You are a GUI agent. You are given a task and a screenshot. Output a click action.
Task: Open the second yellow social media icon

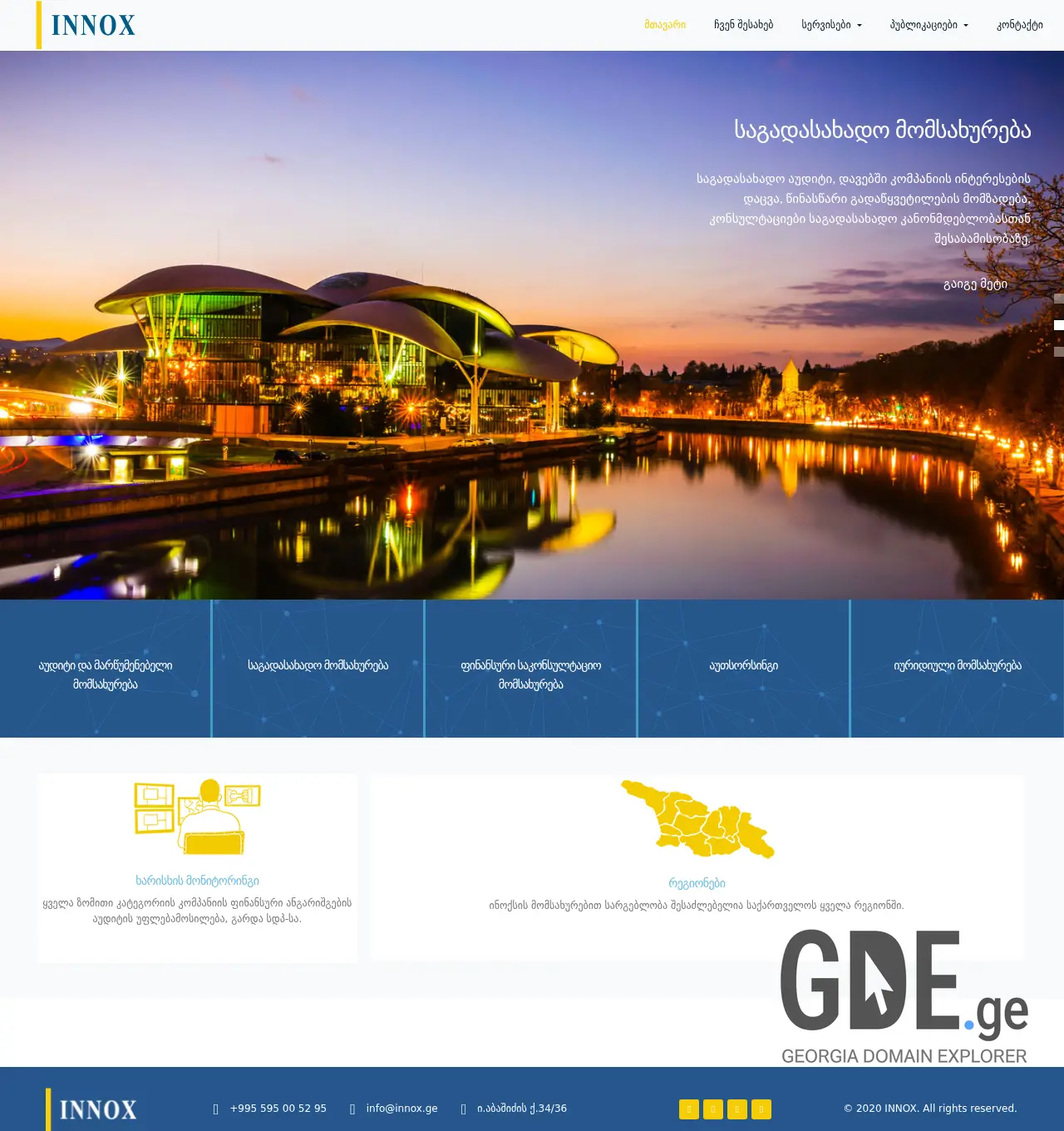coord(713,1109)
